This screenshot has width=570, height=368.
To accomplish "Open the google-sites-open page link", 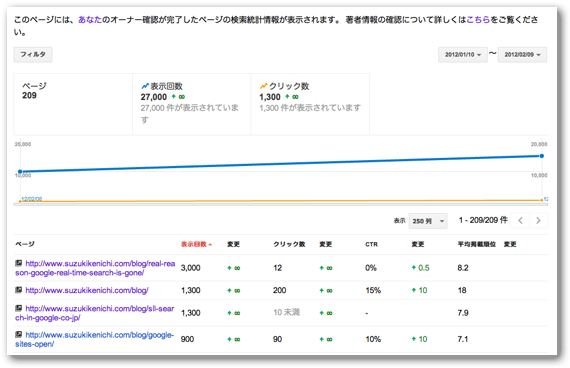I will [95, 339].
